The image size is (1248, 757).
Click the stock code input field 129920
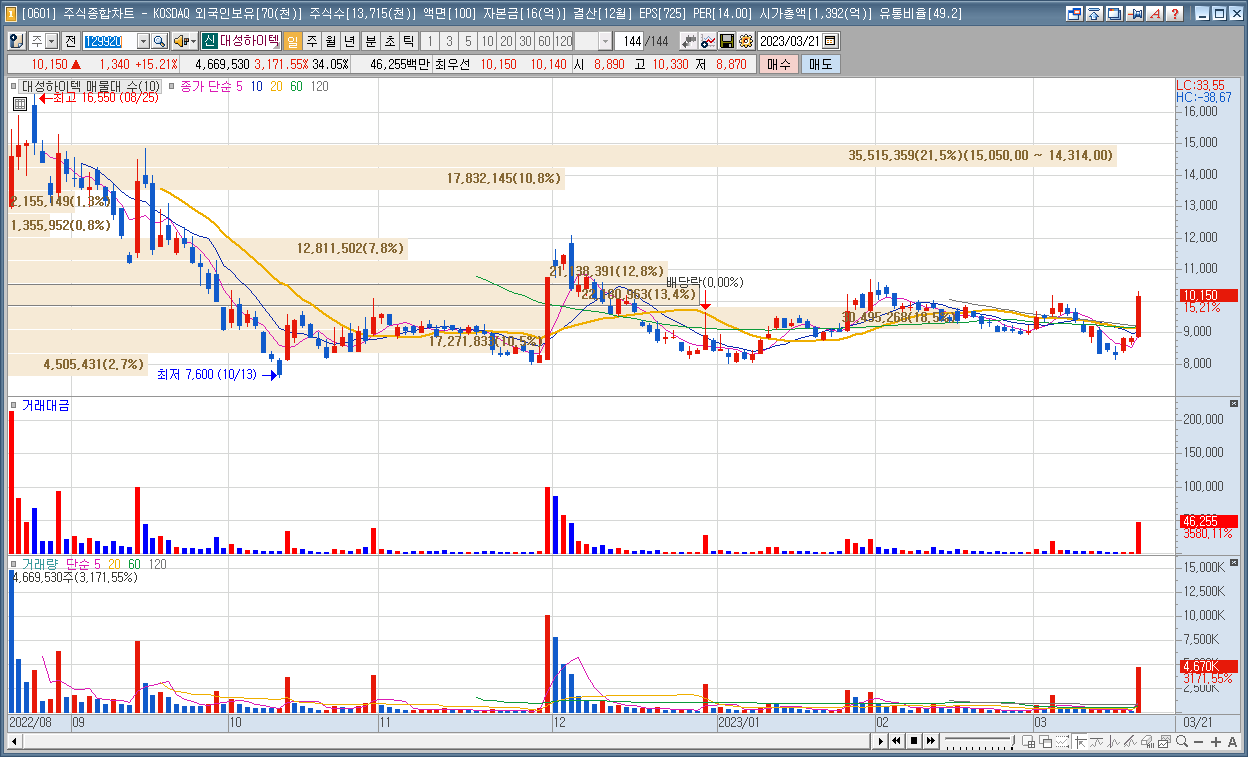pos(109,41)
